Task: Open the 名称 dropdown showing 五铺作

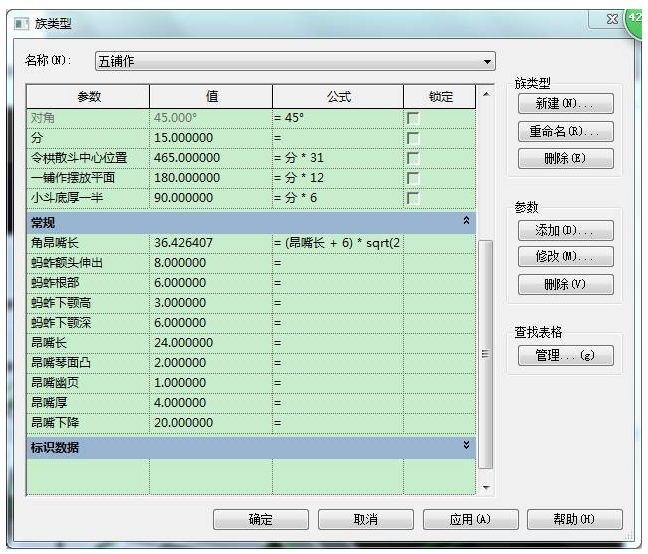Action: [x=295, y=62]
